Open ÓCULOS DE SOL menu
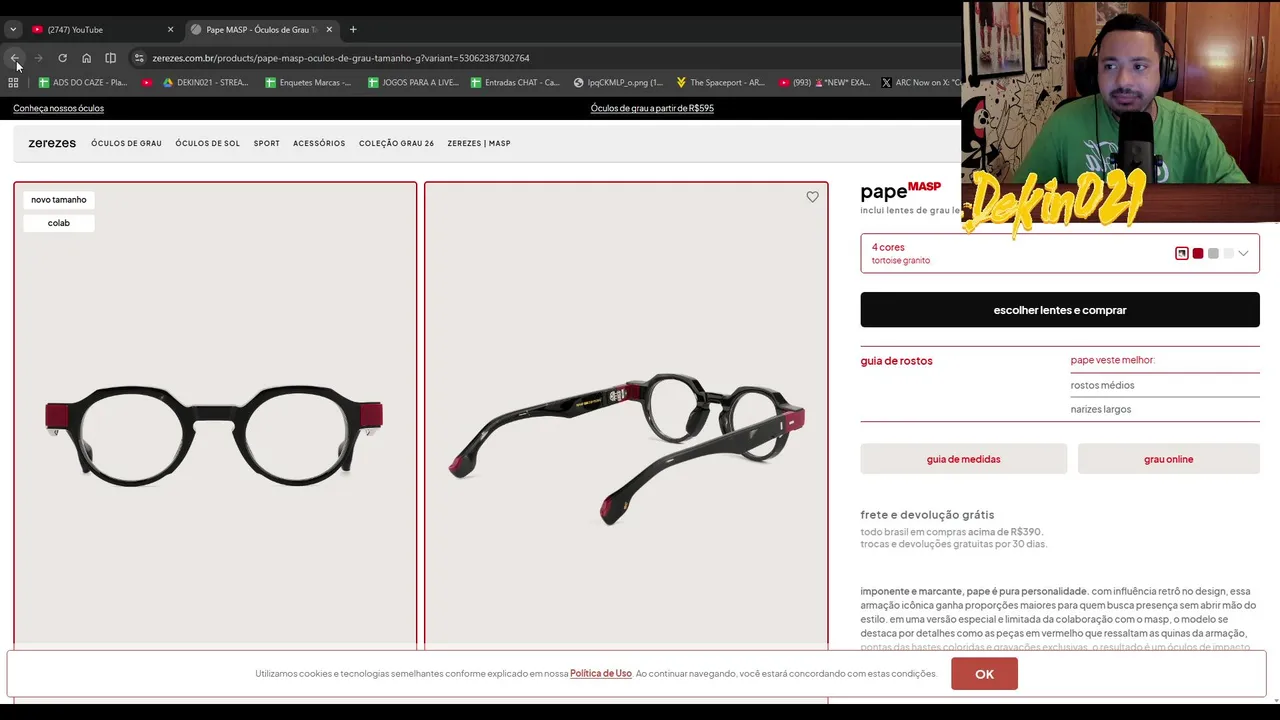This screenshot has width=1280, height=720. tap(207, 143)
